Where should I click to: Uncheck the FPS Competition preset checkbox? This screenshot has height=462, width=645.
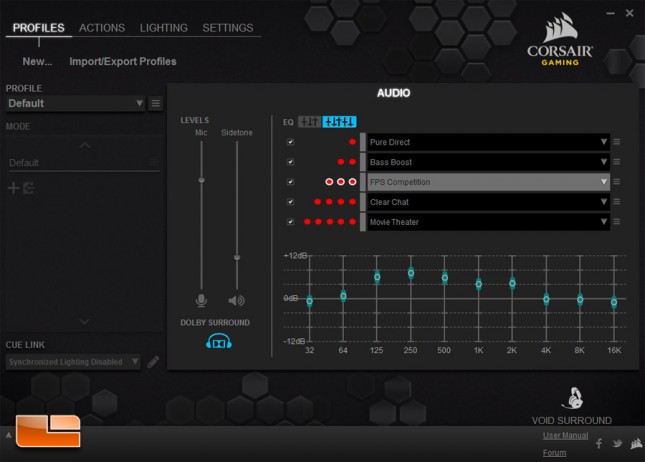click(290, 181)
